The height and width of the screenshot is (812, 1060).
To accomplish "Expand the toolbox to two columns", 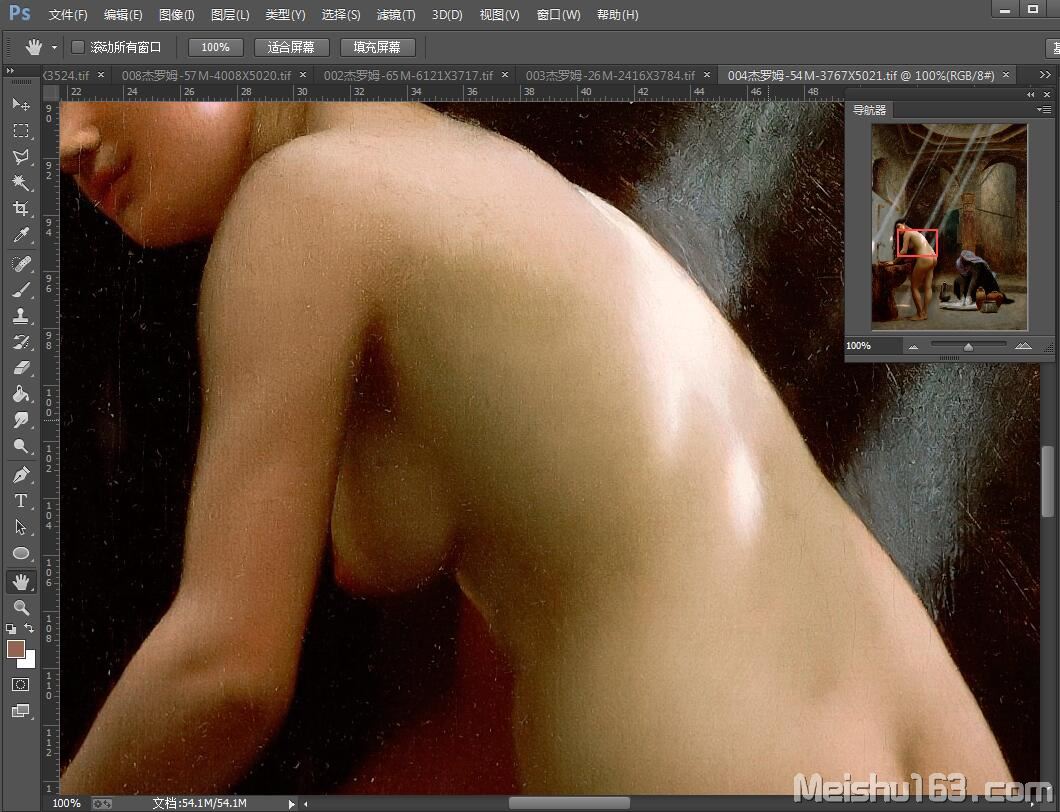I will pos(10,70).
